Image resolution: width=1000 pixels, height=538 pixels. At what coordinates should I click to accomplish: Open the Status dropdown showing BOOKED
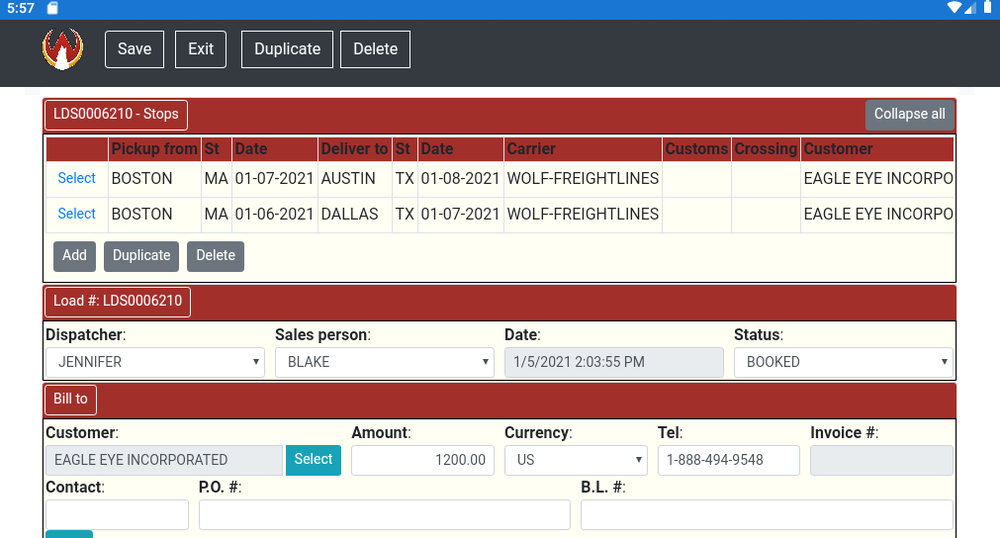844,362
